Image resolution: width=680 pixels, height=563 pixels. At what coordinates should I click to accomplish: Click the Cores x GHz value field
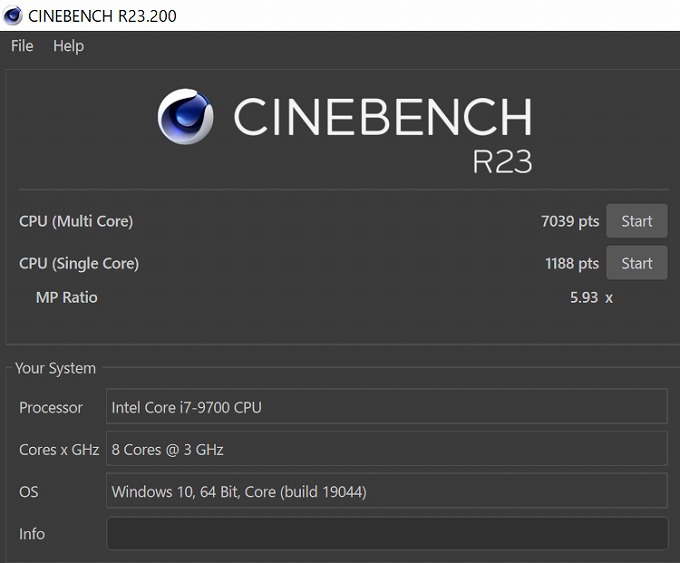386,449
